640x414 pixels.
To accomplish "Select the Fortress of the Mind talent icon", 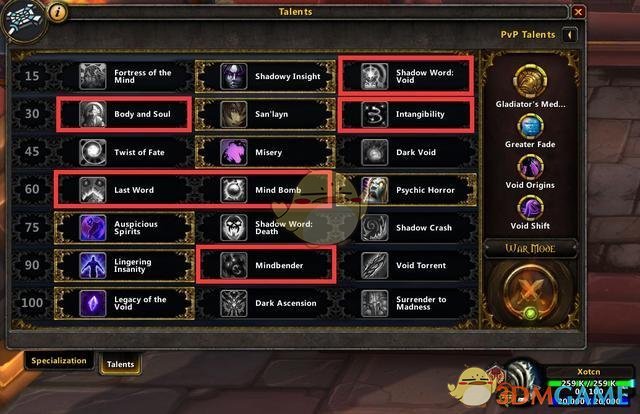I will tap(93, 76).
